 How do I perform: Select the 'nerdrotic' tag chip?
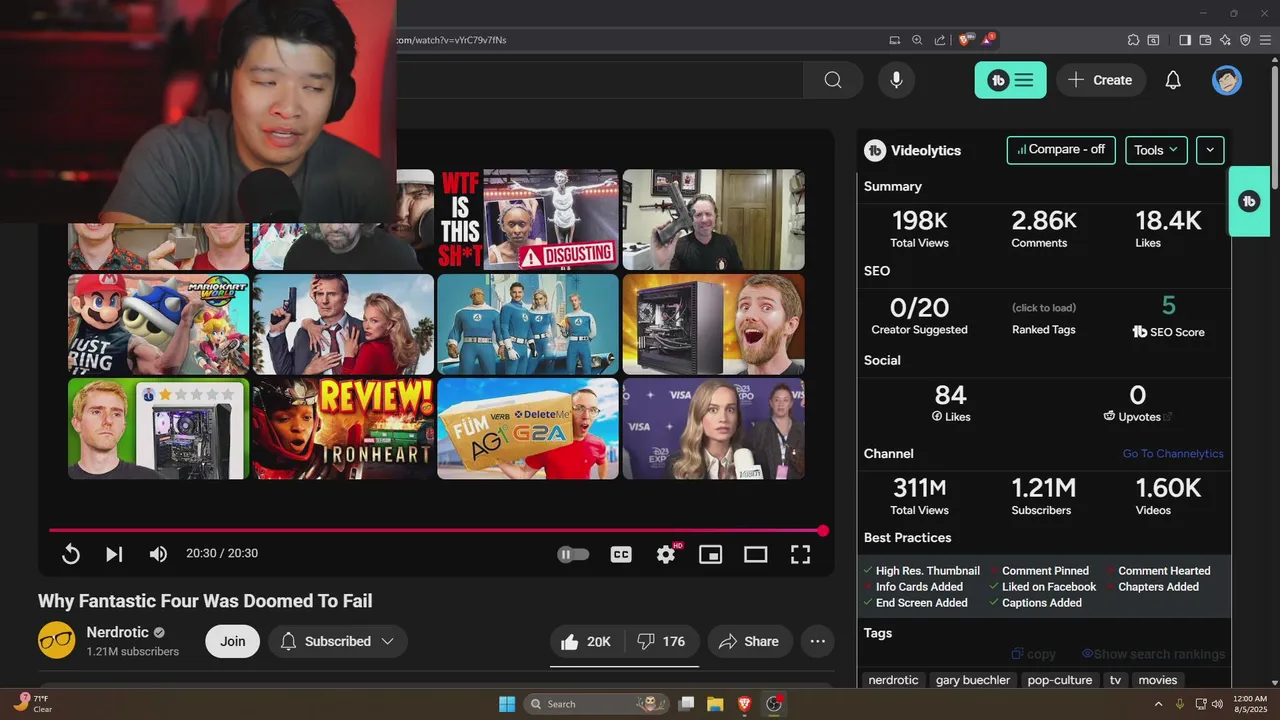893,680
